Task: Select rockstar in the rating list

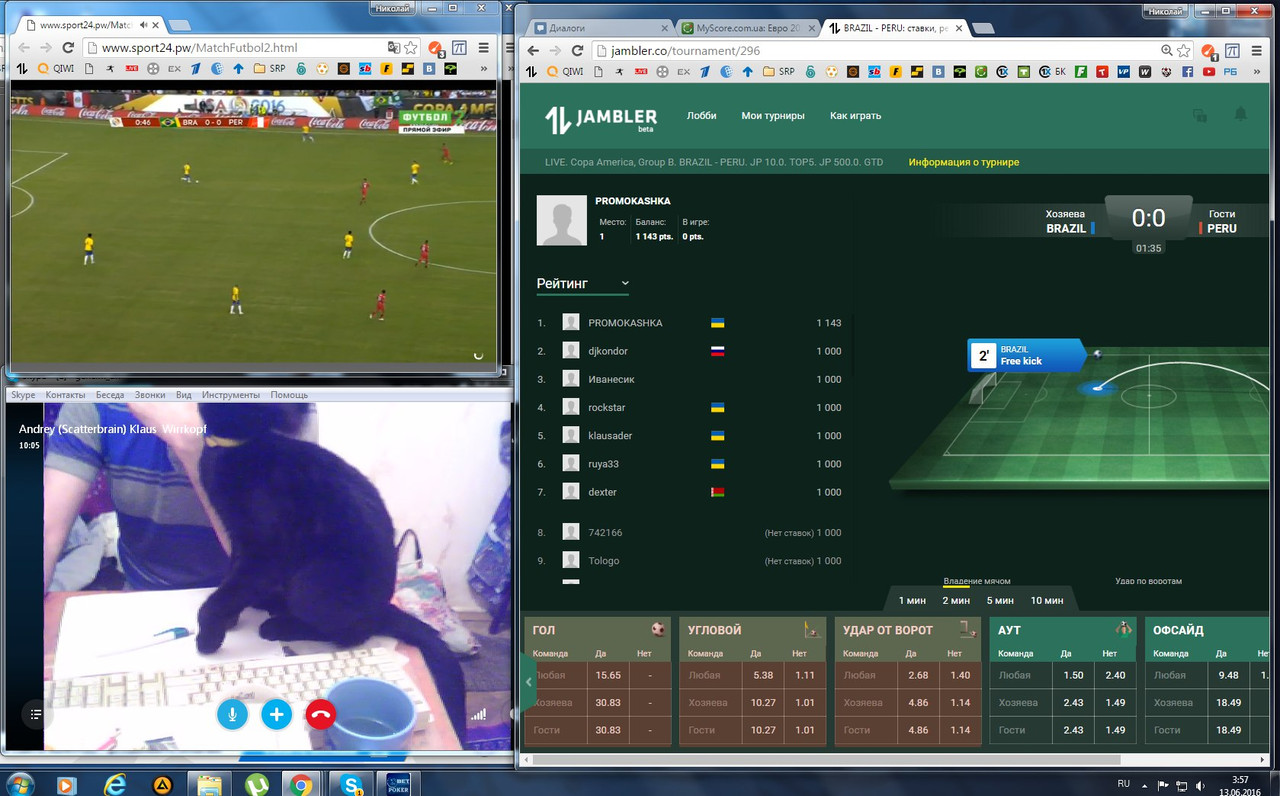Action: tap(689, 407)
